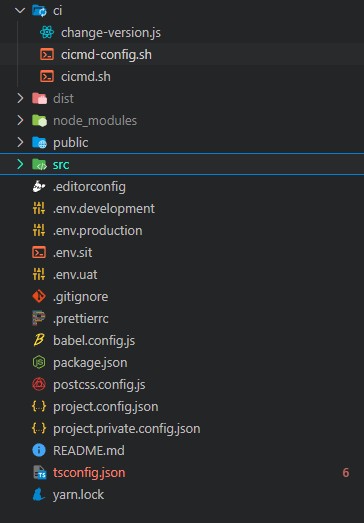Click the Node.js icon beside package.json
Image resolution: width=364 pixels, height=523 pixels.
click(39, 362)
